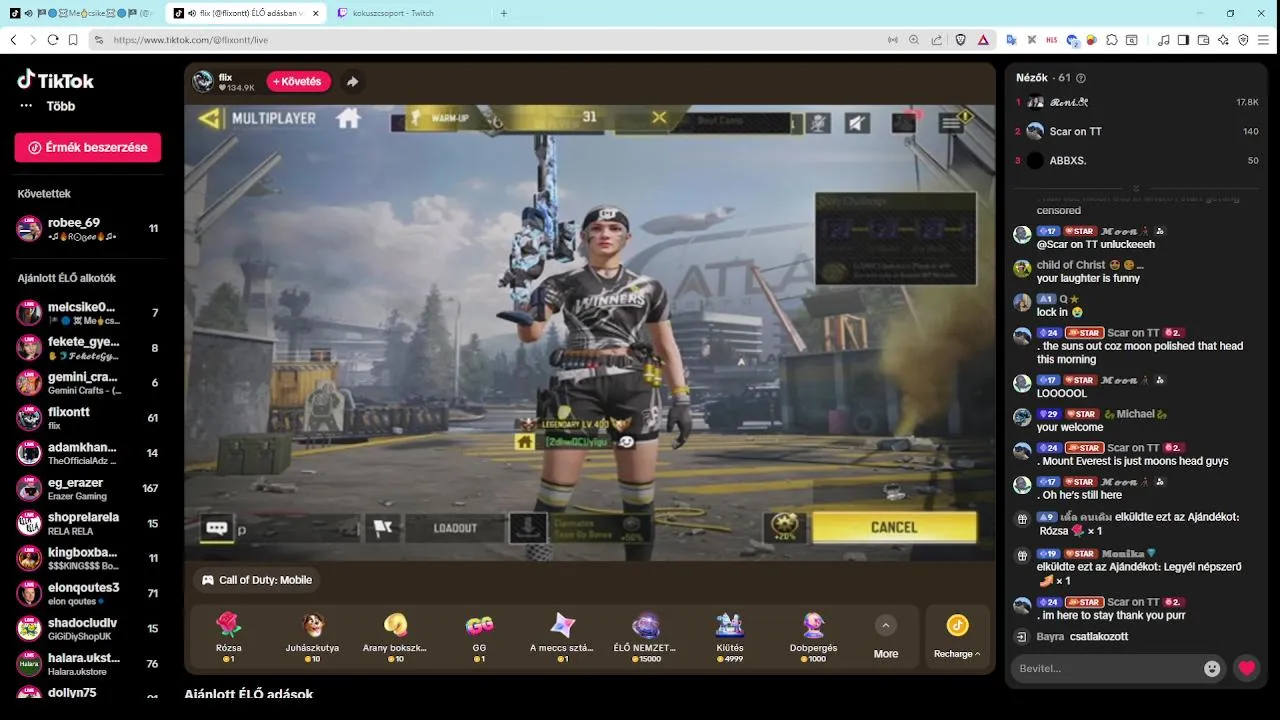Open fekete_gye recommended live channel
The width and height of the screenshot is (1280, 720).
point(89,348)
